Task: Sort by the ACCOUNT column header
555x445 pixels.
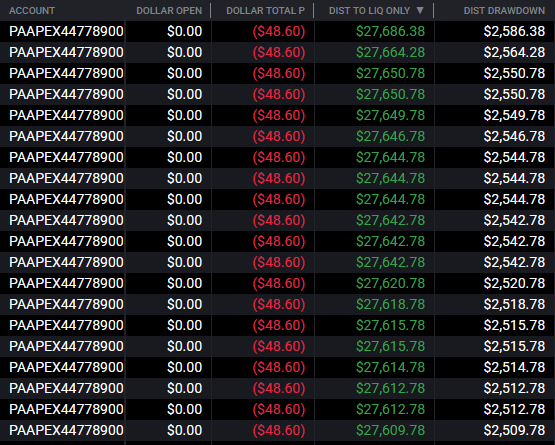Action: 32,11
